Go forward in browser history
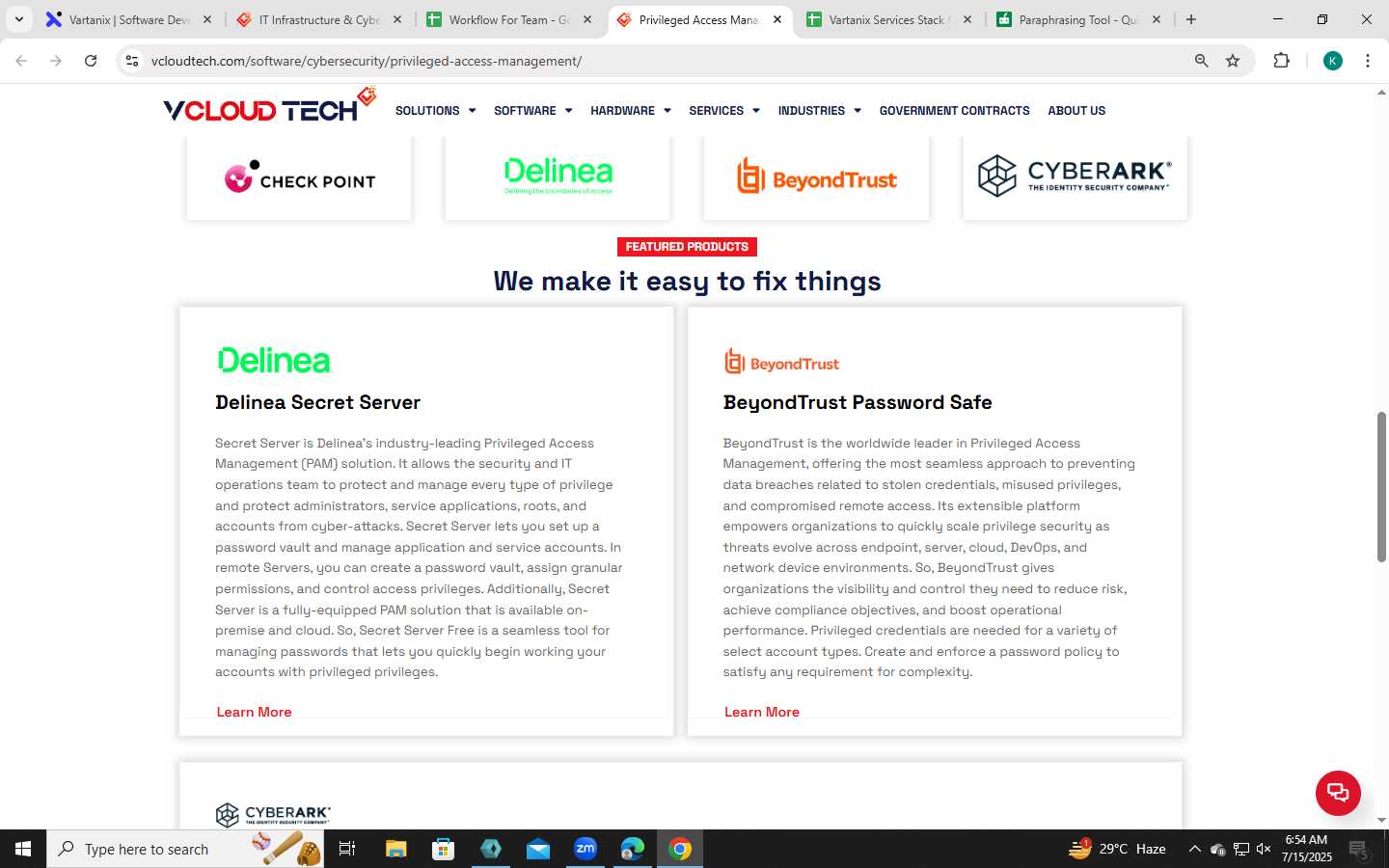 click(56, 61)
